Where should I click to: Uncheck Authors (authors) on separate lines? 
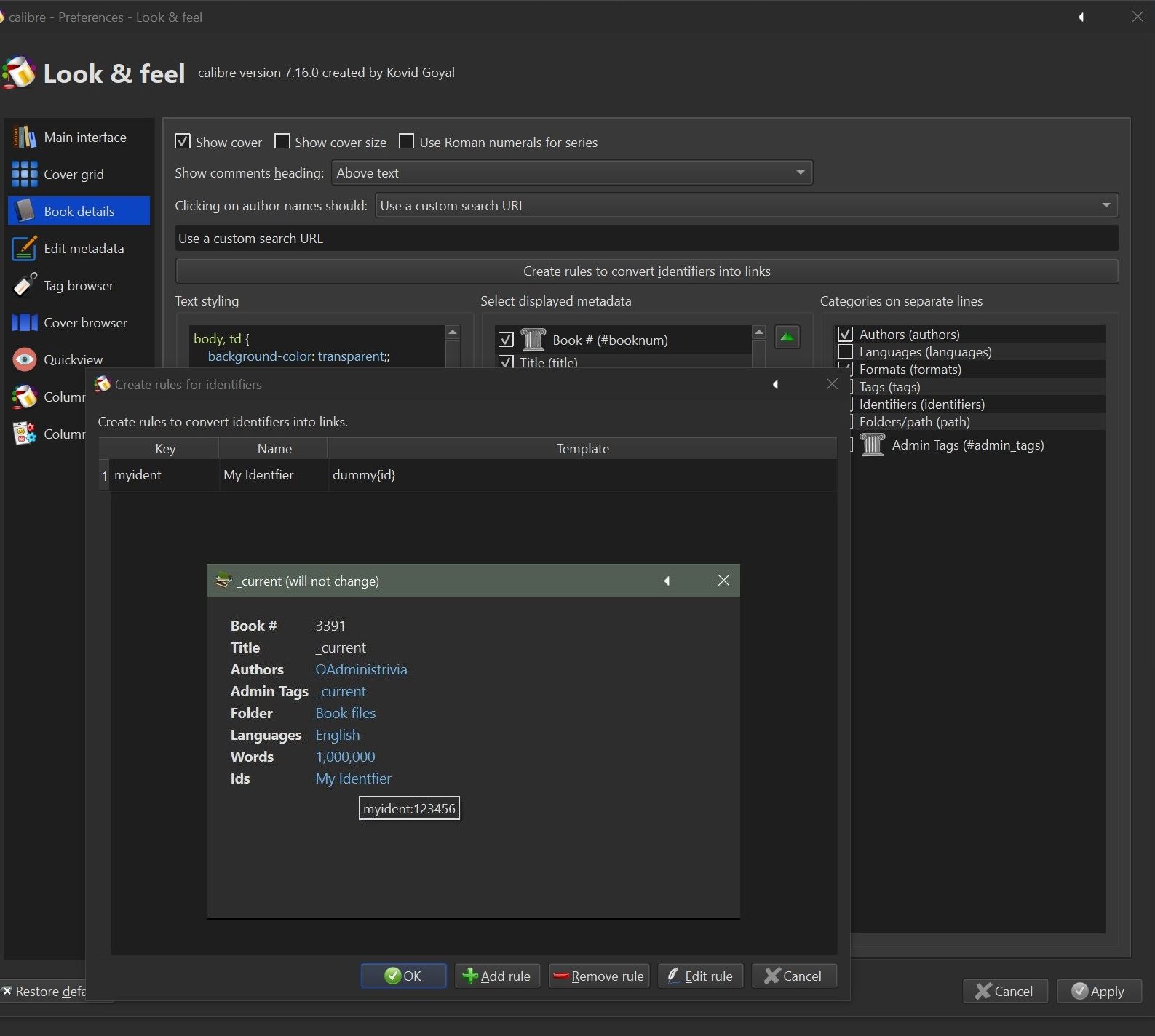[845, 334]
